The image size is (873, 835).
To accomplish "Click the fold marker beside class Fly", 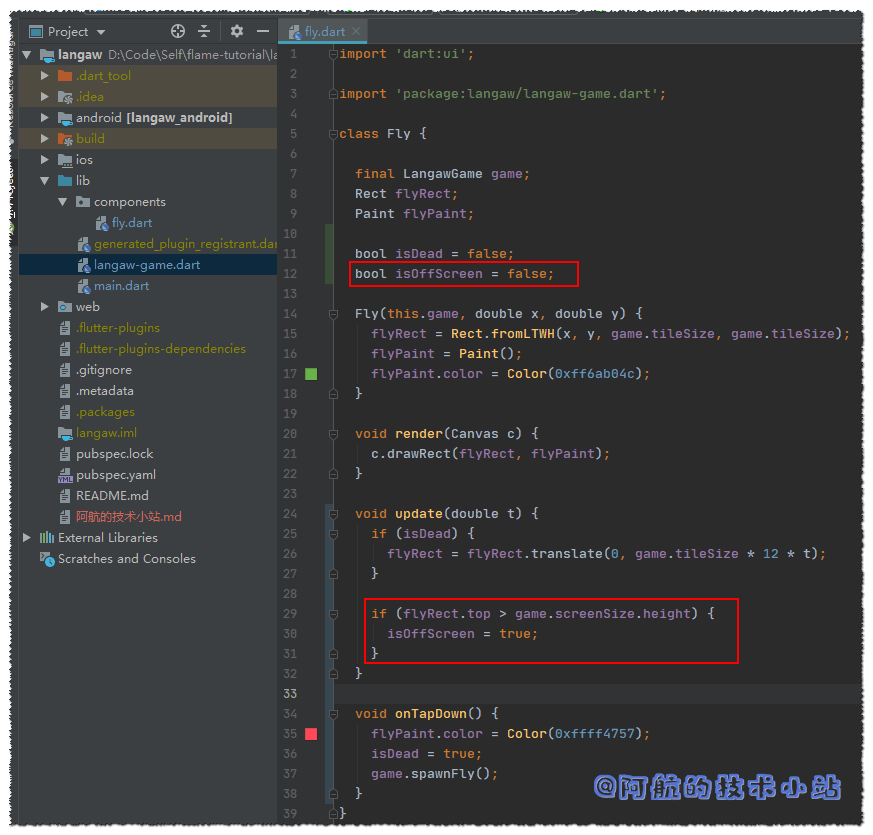I will pos(333,134).
